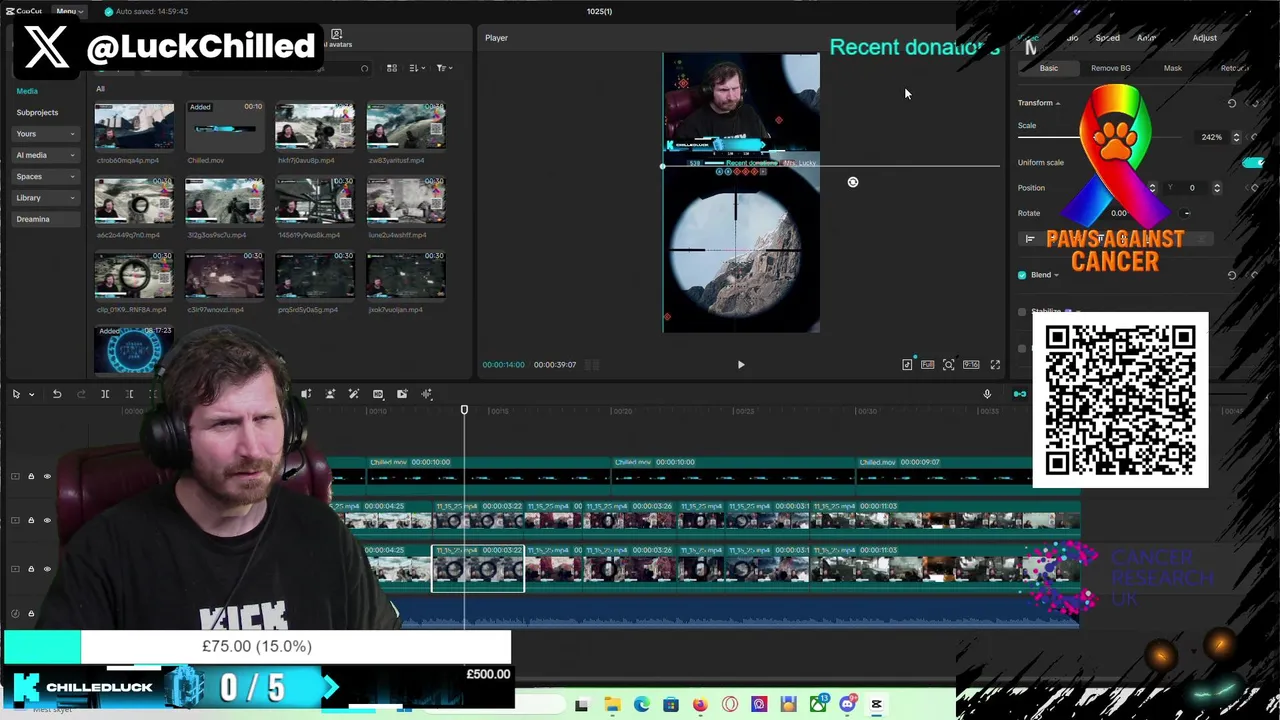The height and width of the screenshot is (720, 1280).
Task: Click the align-left icon in alignment row
Action: (1030, 239)
